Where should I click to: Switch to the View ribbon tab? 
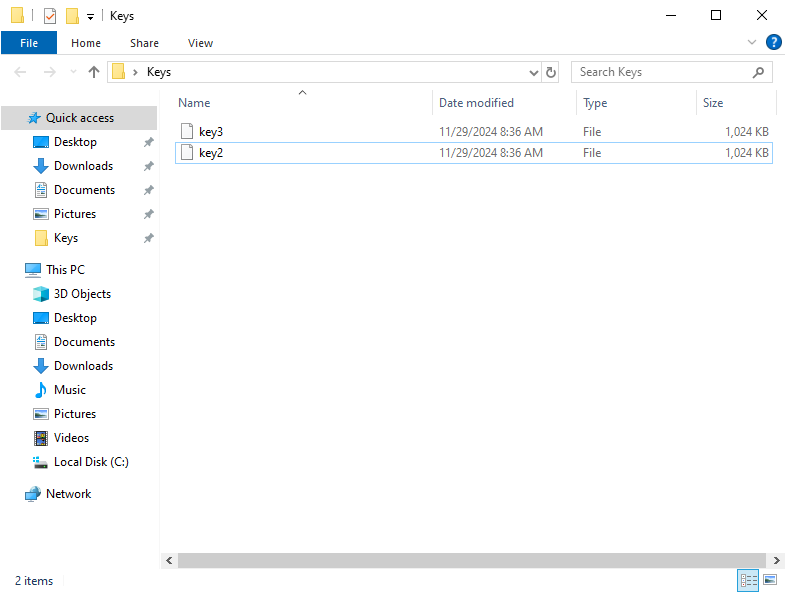(201, 43)
